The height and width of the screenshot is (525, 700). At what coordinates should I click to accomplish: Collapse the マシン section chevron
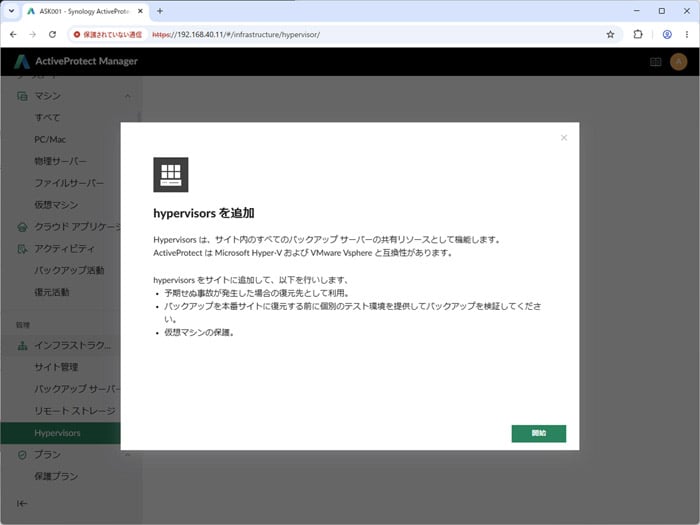click(128, 96)
